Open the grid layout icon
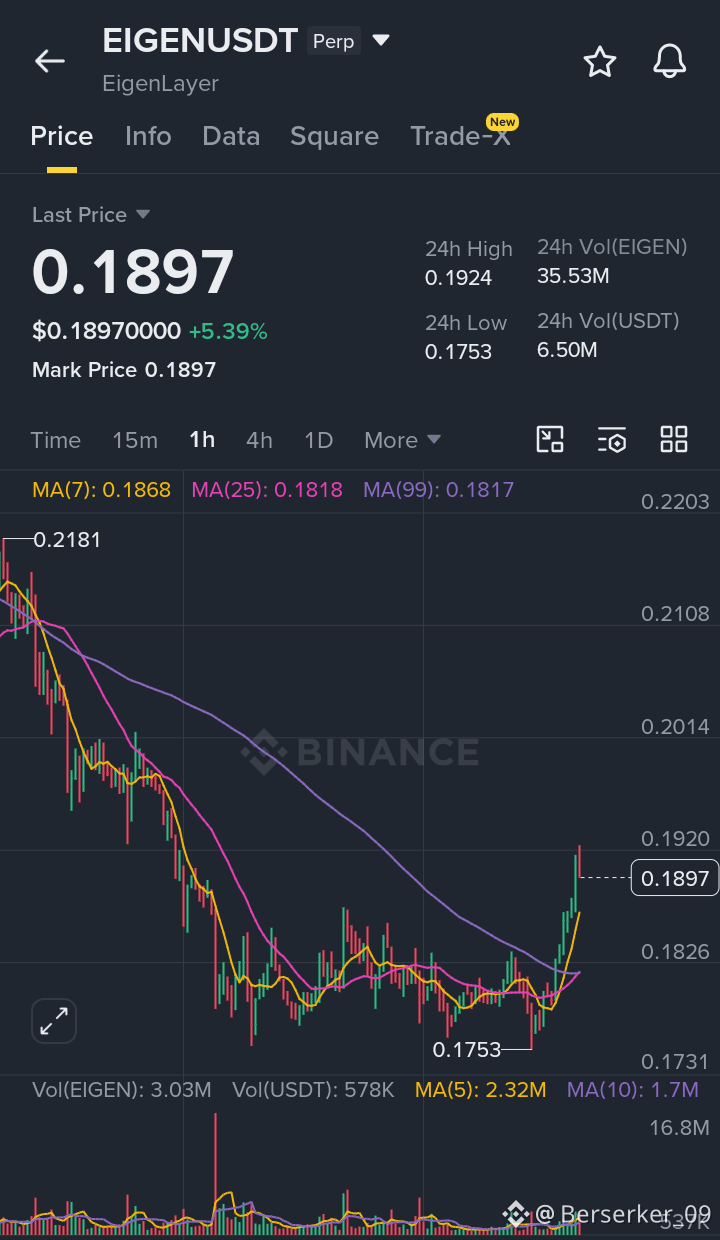 [x=674, y=439]
